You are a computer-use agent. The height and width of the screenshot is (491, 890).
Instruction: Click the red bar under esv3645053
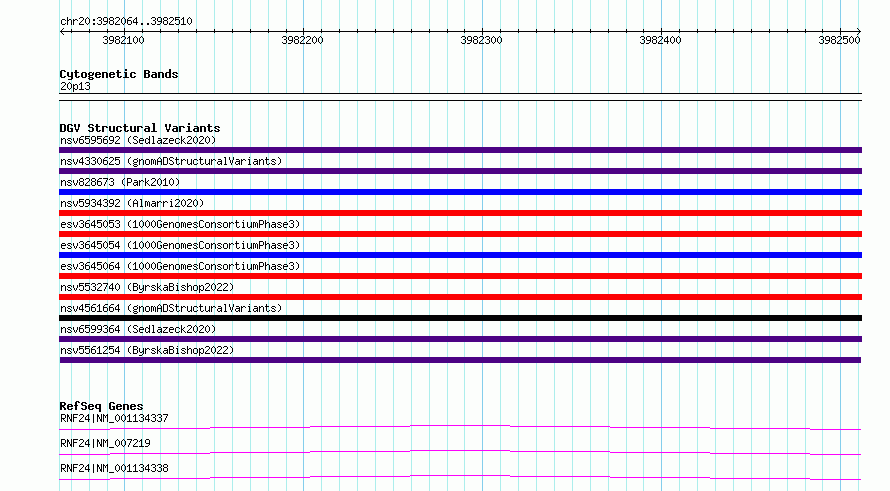(x=460, y=234)
